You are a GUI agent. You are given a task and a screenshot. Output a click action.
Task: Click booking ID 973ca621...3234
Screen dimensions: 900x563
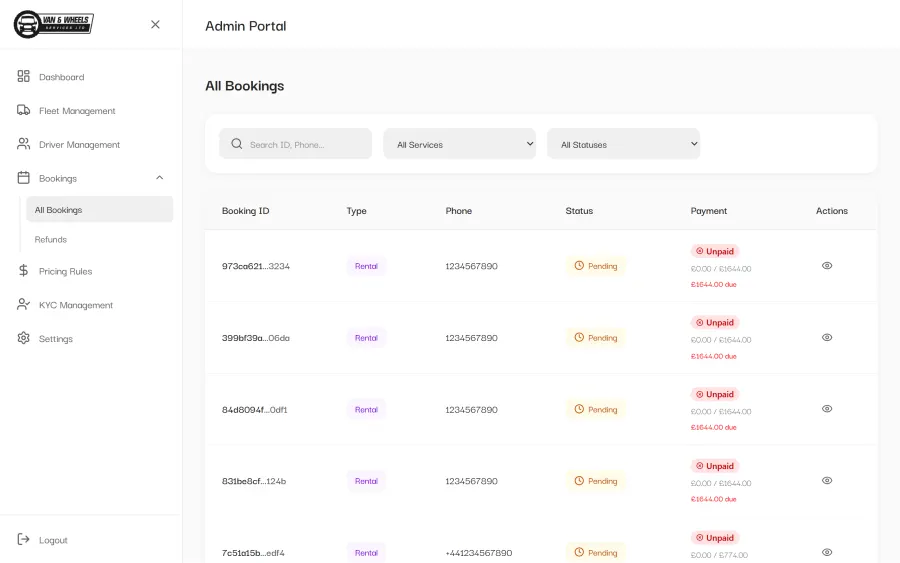click(256, 266)
